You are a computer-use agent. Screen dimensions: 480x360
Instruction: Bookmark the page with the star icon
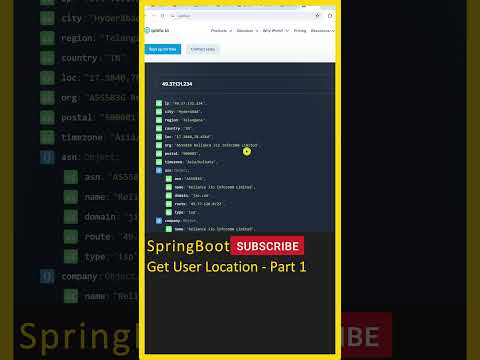coord(317,16)
